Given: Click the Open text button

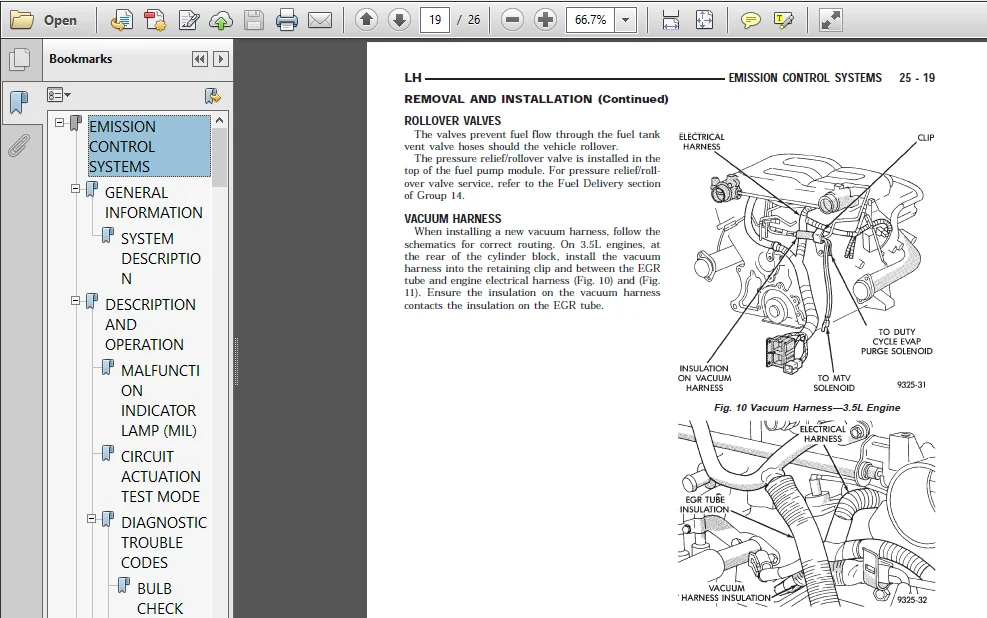Looking at the screenshot, I should click(x=60, y=21).
